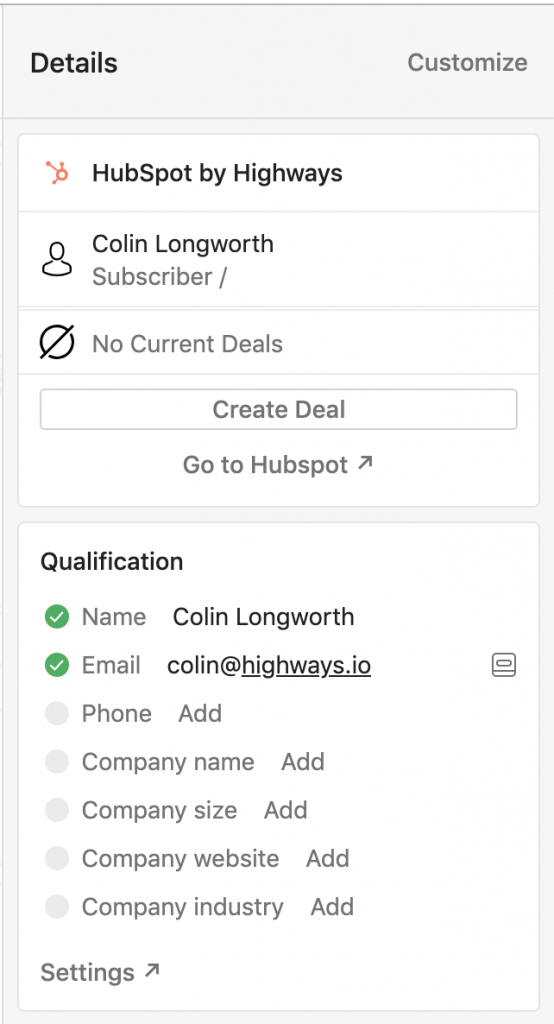Toggle the Company name qualification circle
The image size is (554, 1024).
(x=57, y=761)
